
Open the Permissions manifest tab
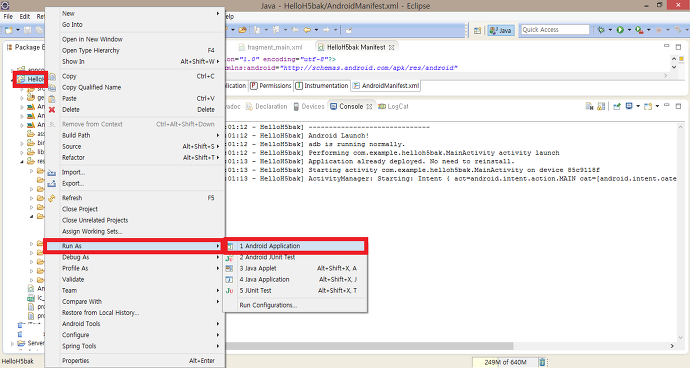[271, 86]
